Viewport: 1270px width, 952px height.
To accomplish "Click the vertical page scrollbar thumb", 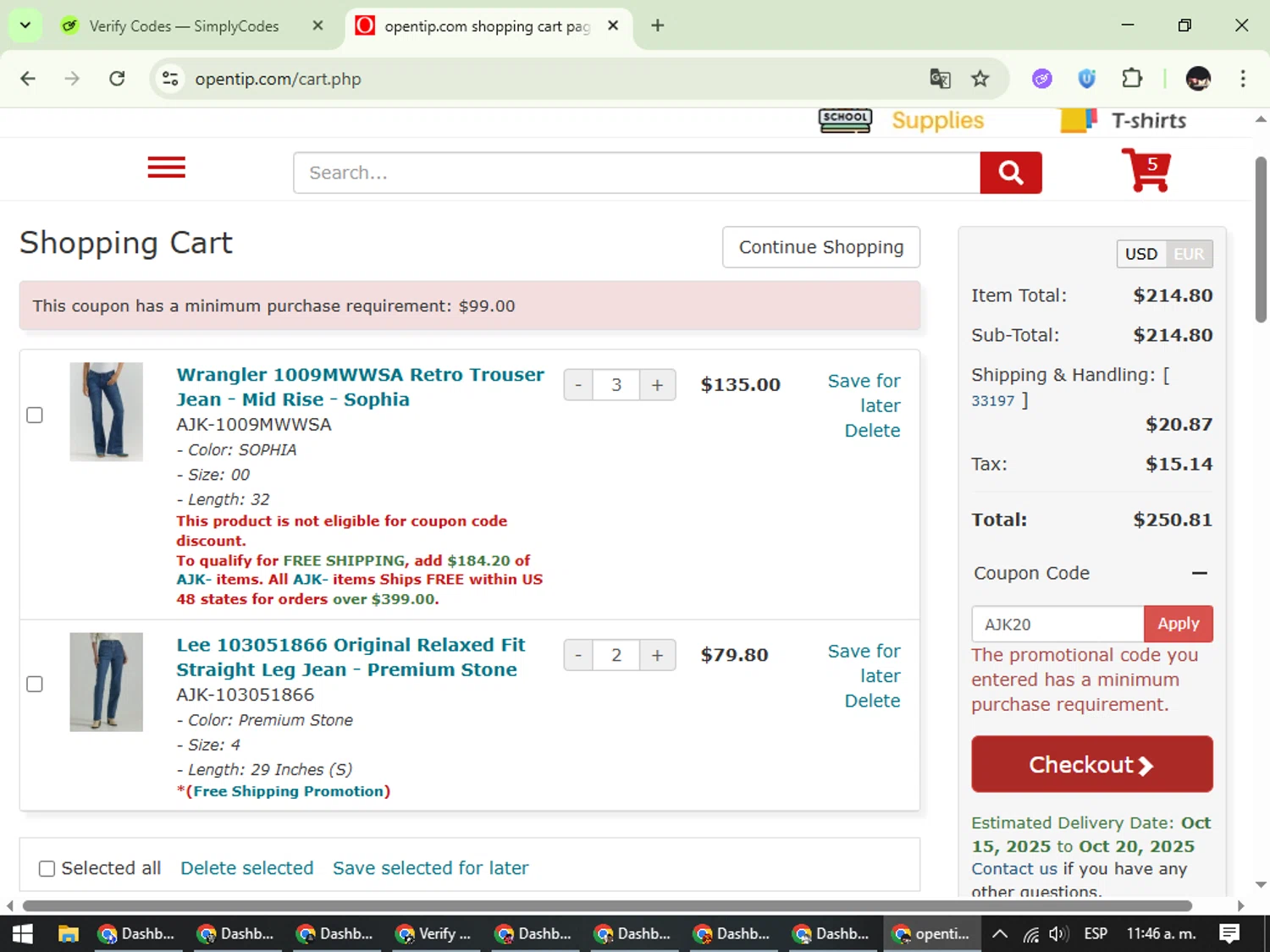I will tap(1261, 239).
